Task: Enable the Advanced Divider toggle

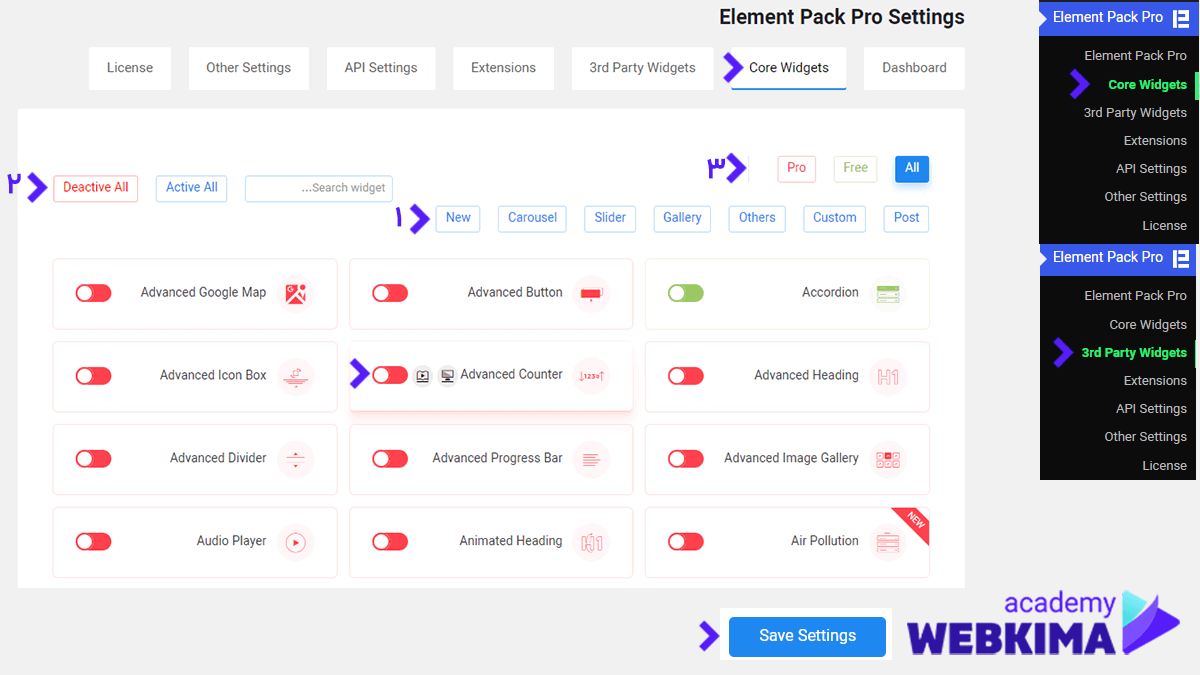Action: click(94, 459)
